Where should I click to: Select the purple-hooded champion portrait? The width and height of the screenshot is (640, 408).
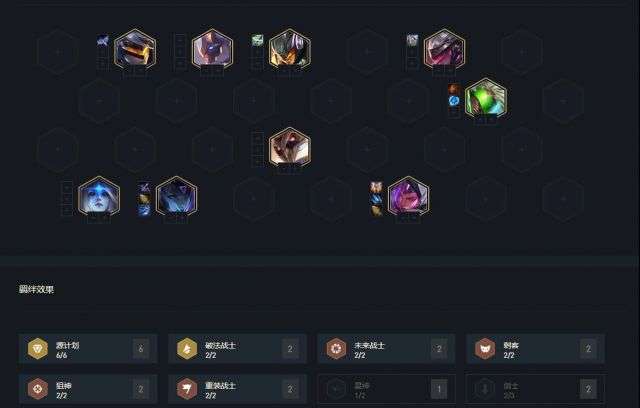point(408,196)
